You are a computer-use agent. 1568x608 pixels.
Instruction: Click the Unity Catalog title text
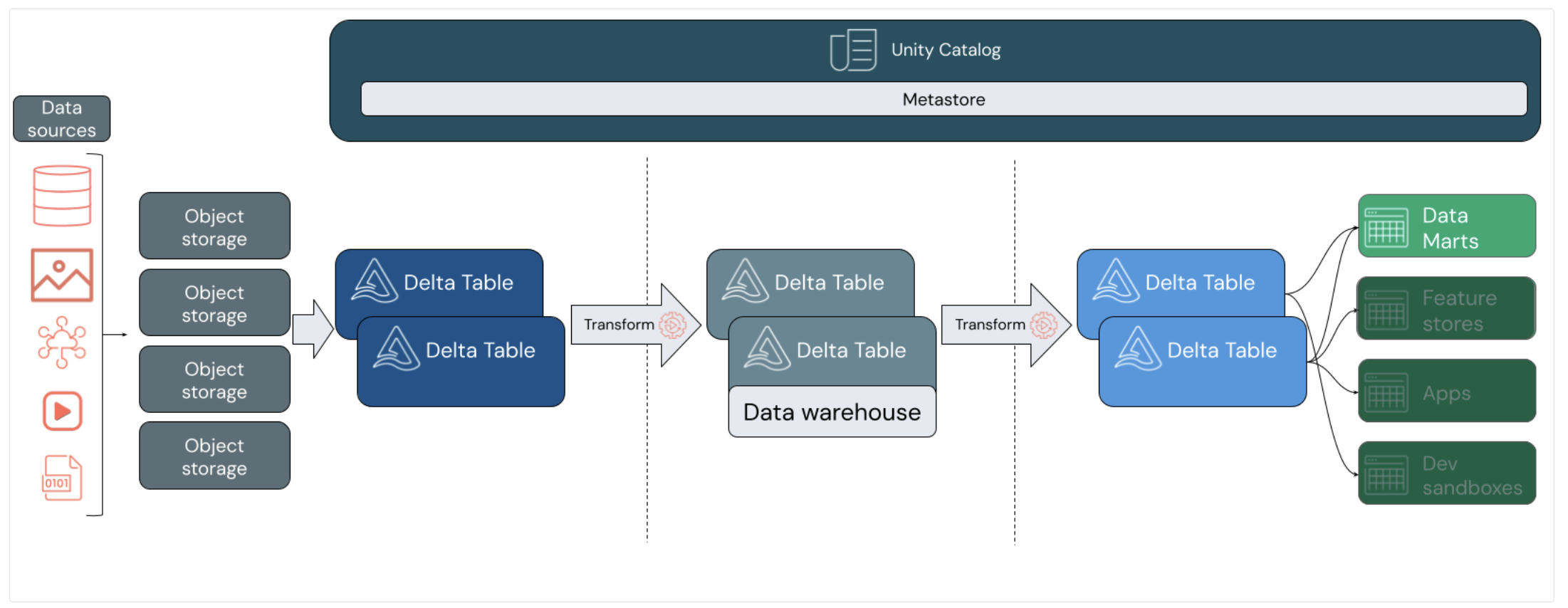(x=946, y=50)
